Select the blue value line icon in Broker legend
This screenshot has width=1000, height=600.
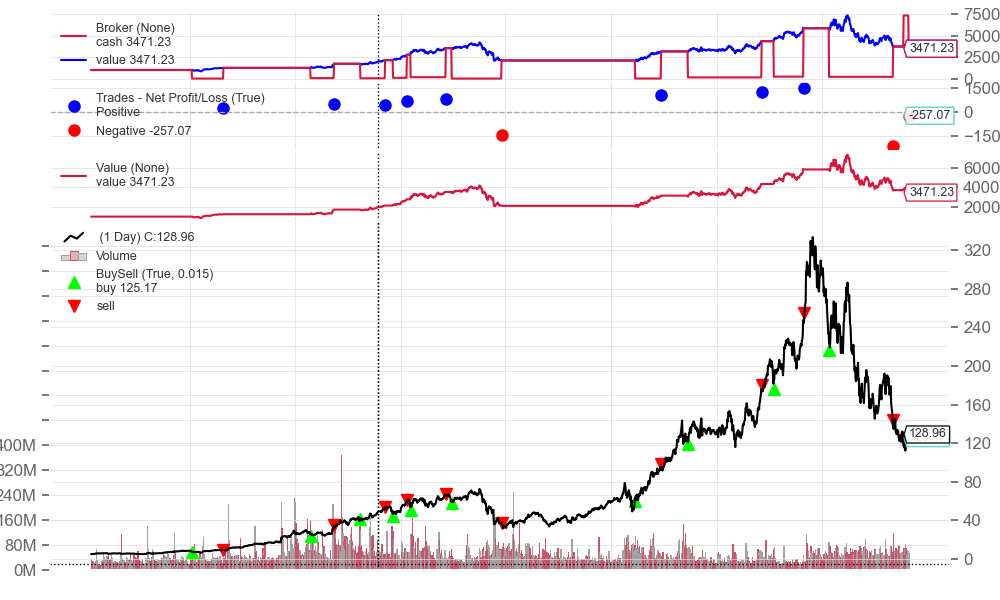71,58
